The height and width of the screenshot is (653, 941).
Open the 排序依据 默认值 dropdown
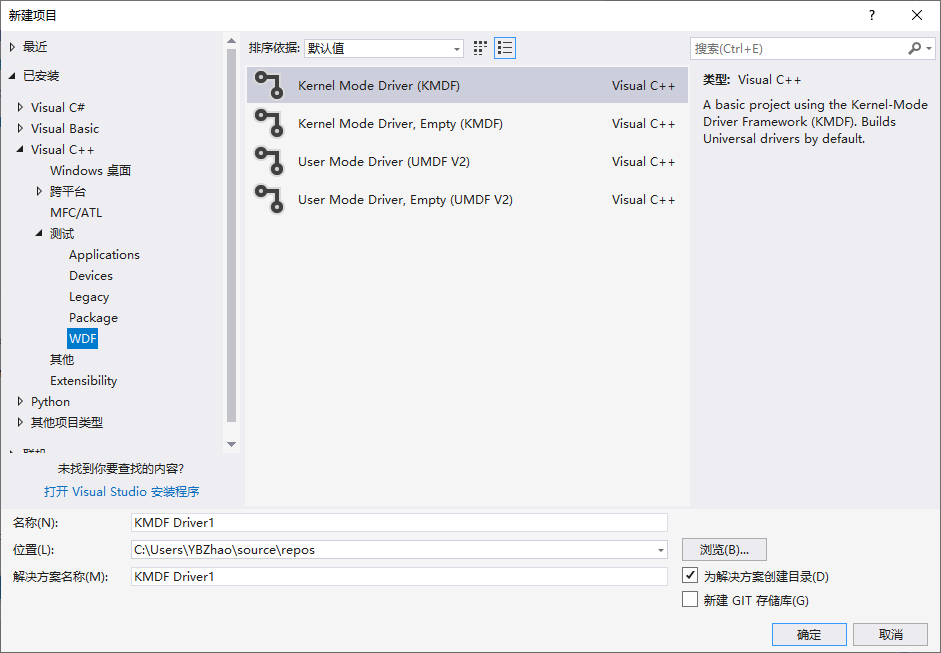(x=456, y=47)
